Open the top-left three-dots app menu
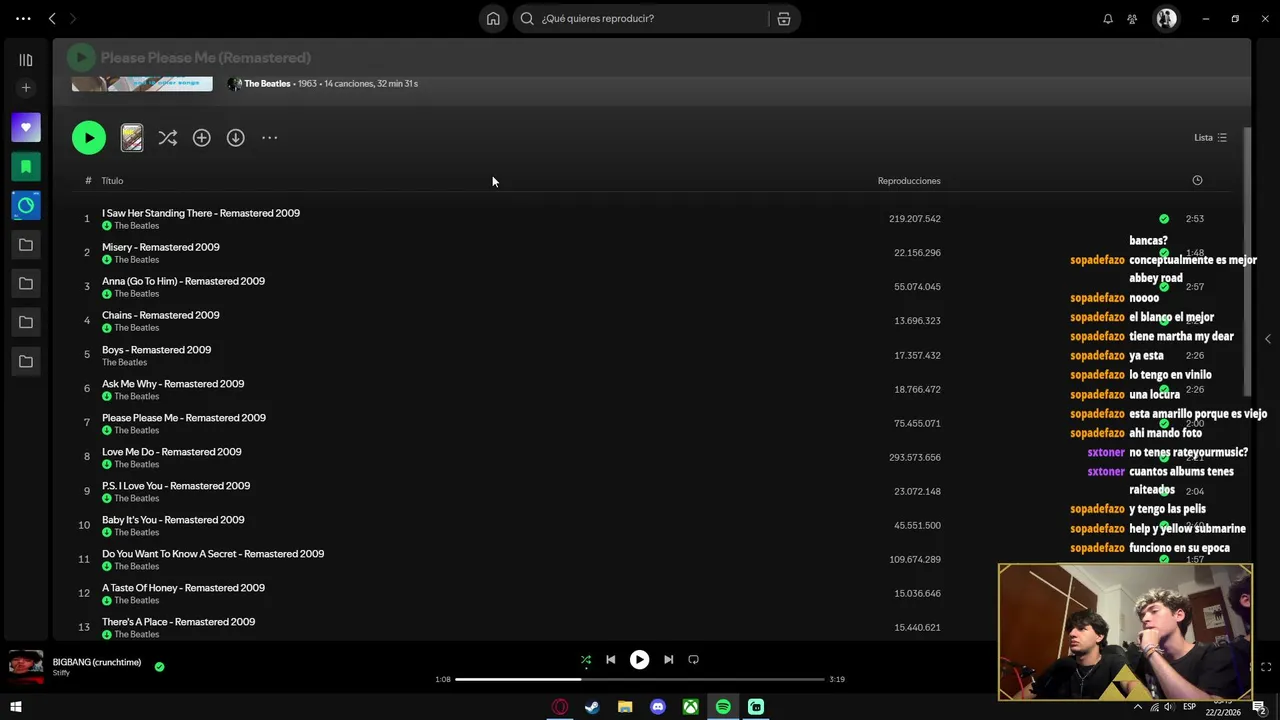 click(x=23, y=18)
